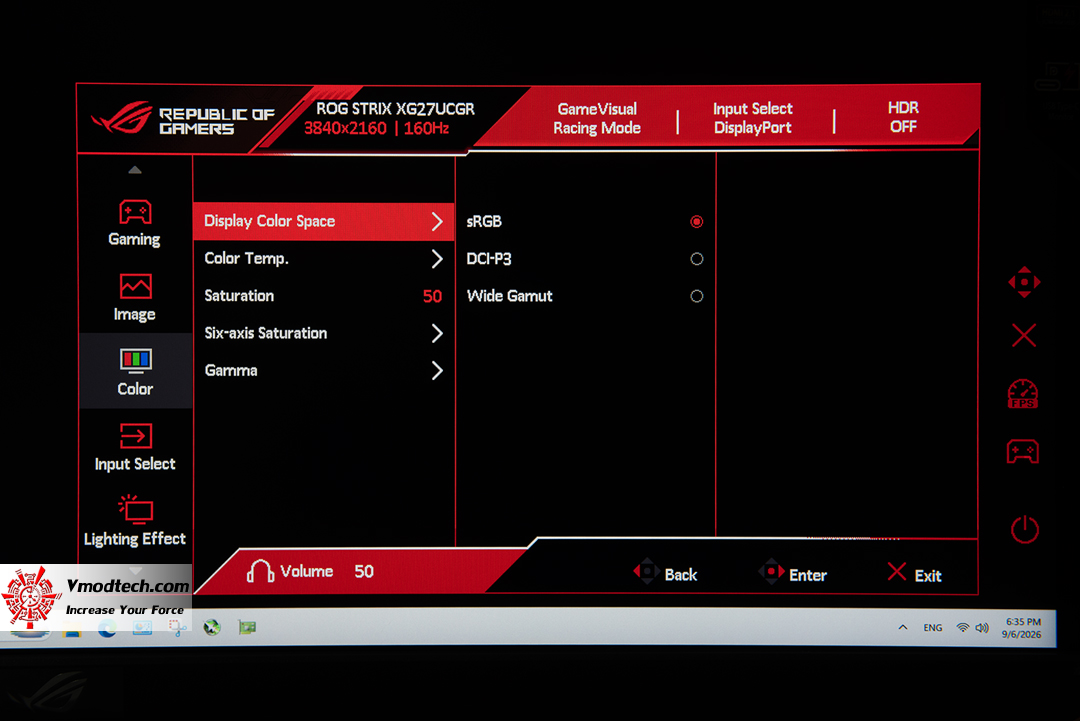The height and width of the screenshot is (721, 1080).
Task: Click the joystick navigation icon at right
Action: [1024, 282]
